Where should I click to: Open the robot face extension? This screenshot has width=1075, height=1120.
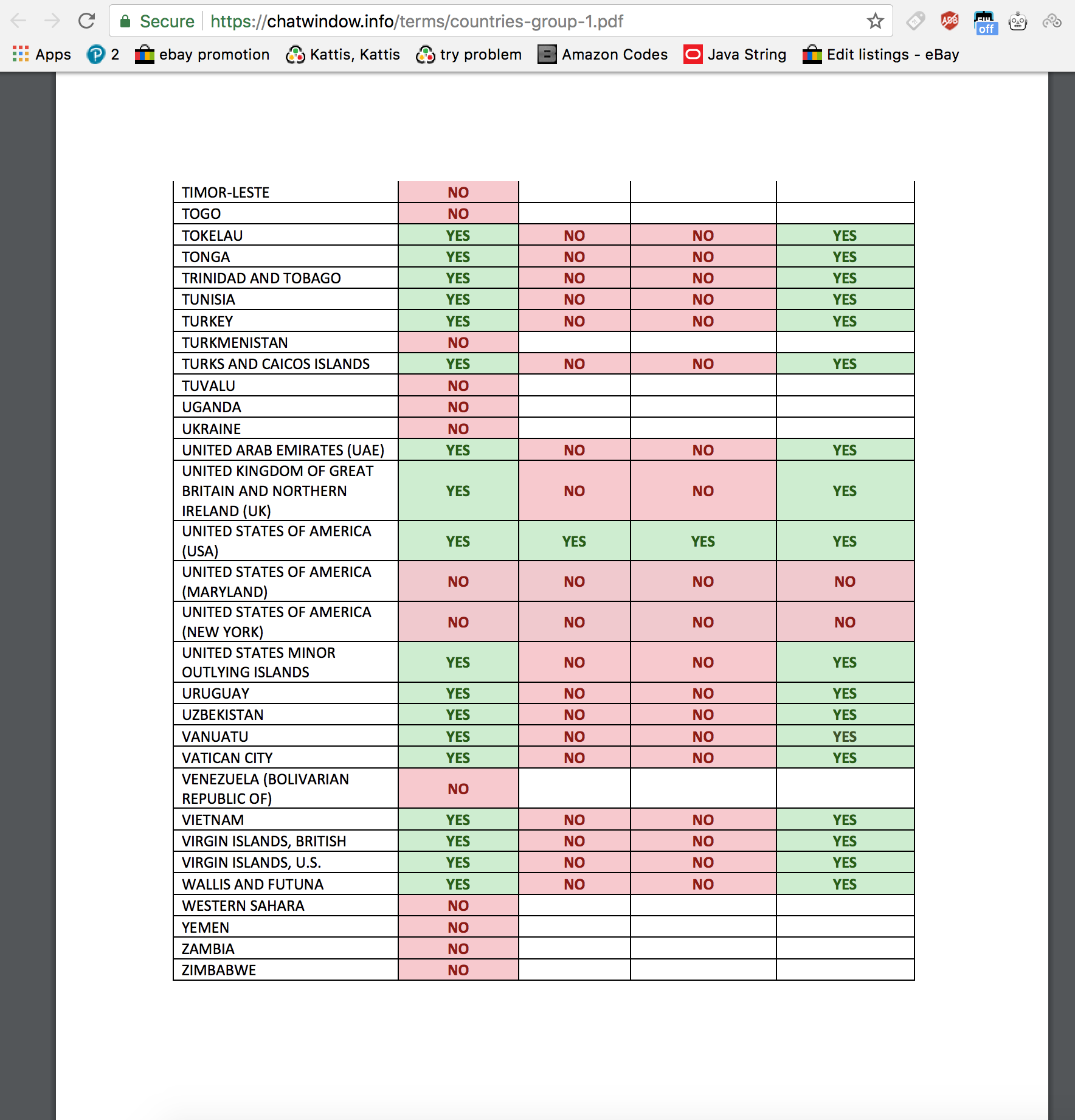point(1018,21)
